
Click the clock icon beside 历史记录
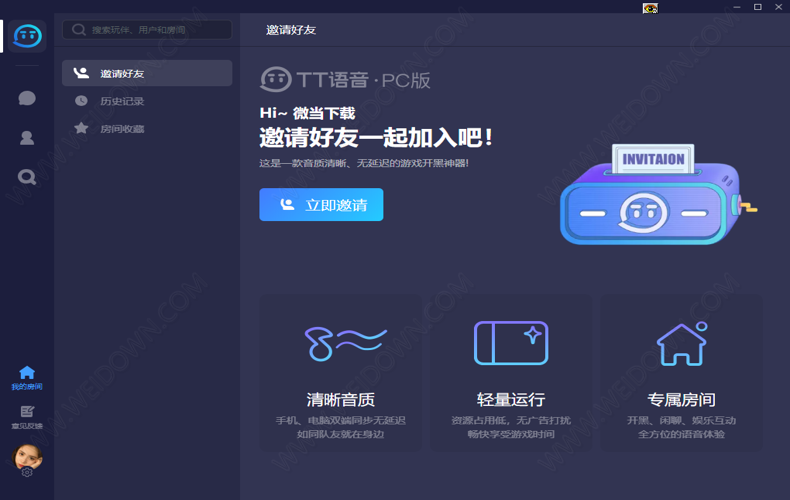[81, 101]
